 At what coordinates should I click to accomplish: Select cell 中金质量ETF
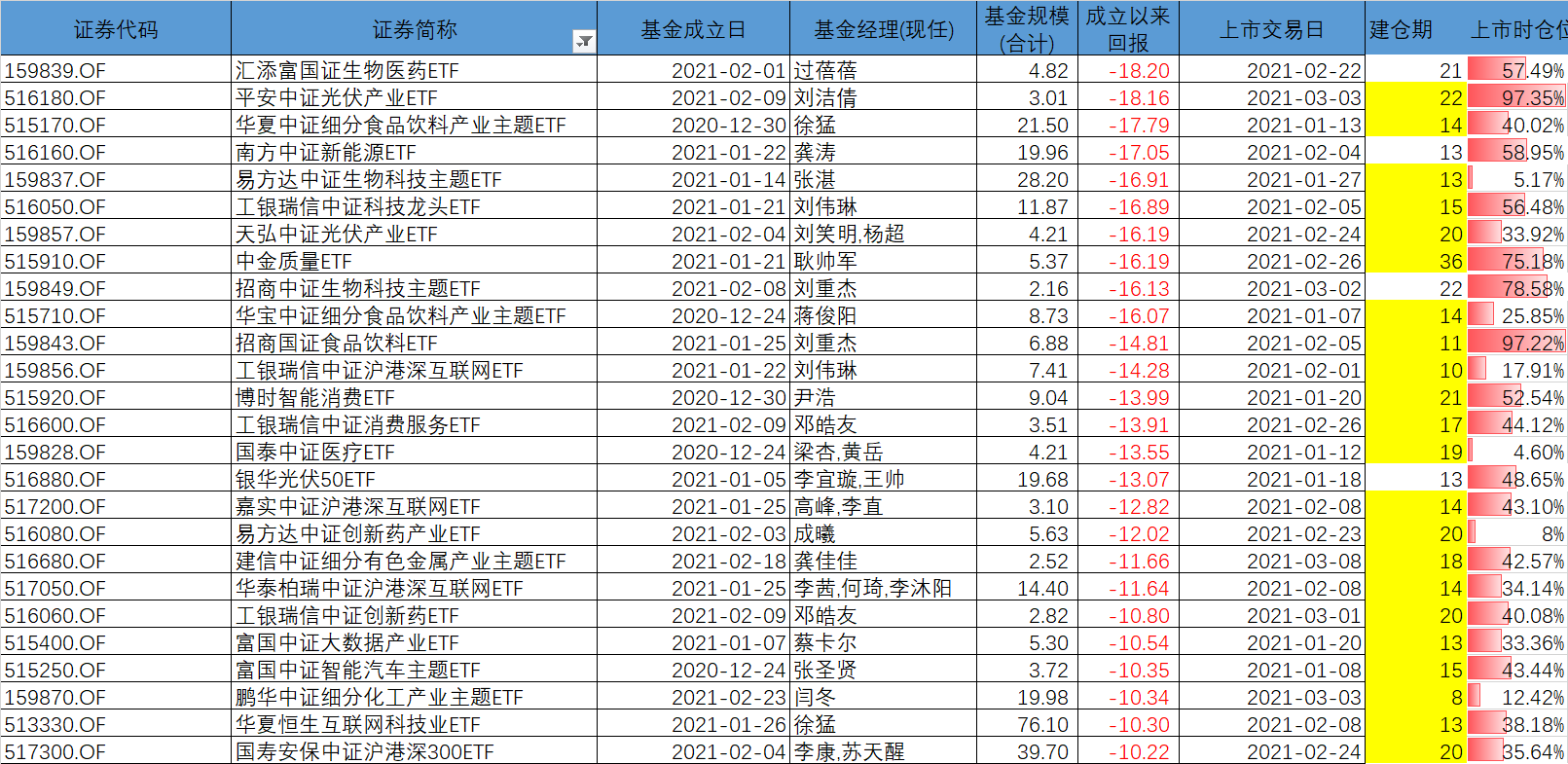(414, 261)
